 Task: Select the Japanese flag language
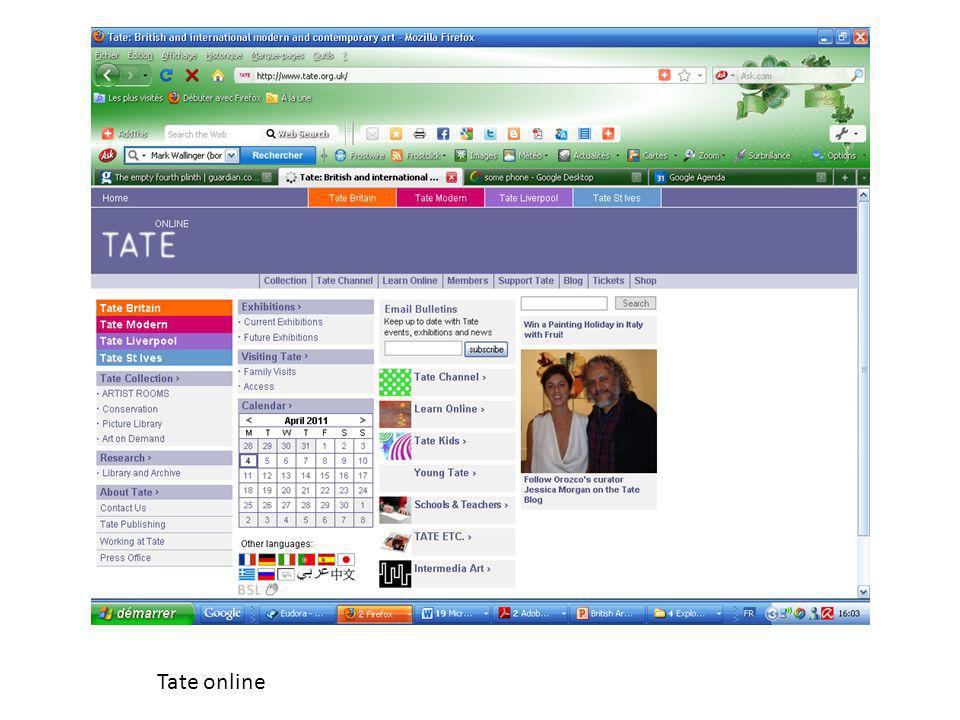(x=346, y=559)
